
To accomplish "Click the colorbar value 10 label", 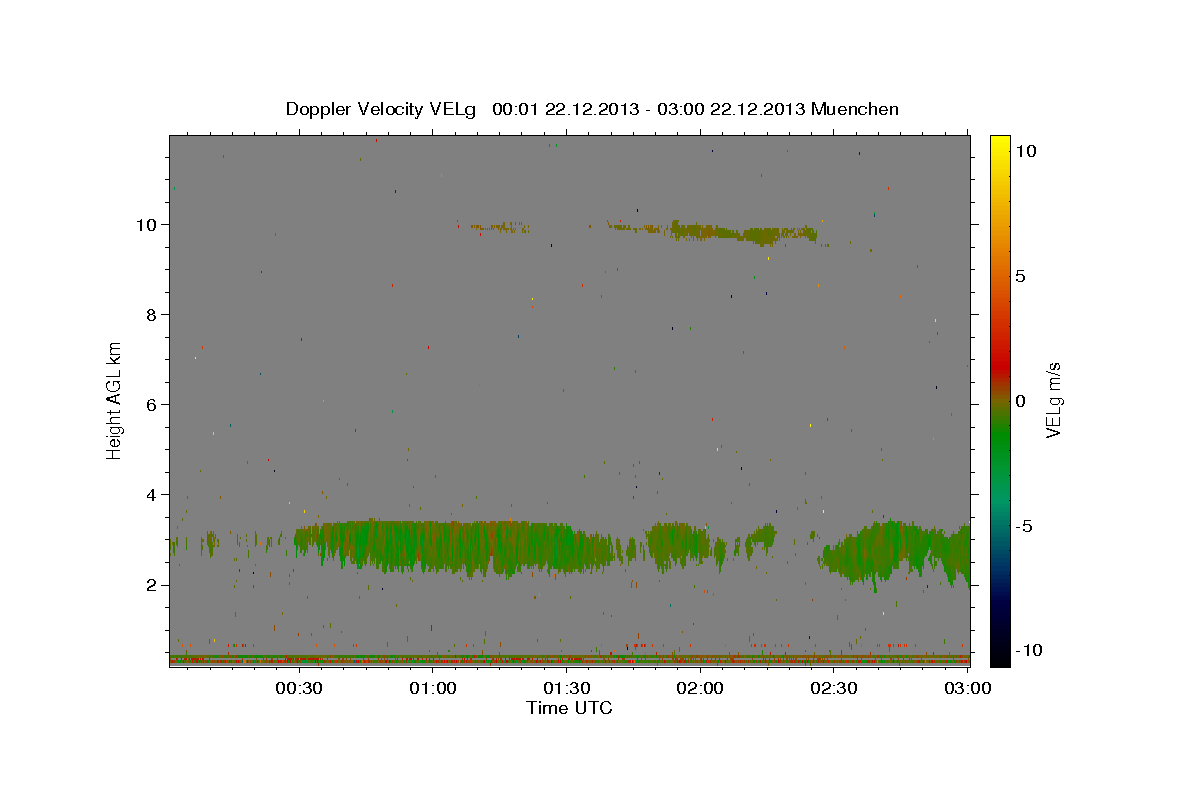I will point(1025,151).
